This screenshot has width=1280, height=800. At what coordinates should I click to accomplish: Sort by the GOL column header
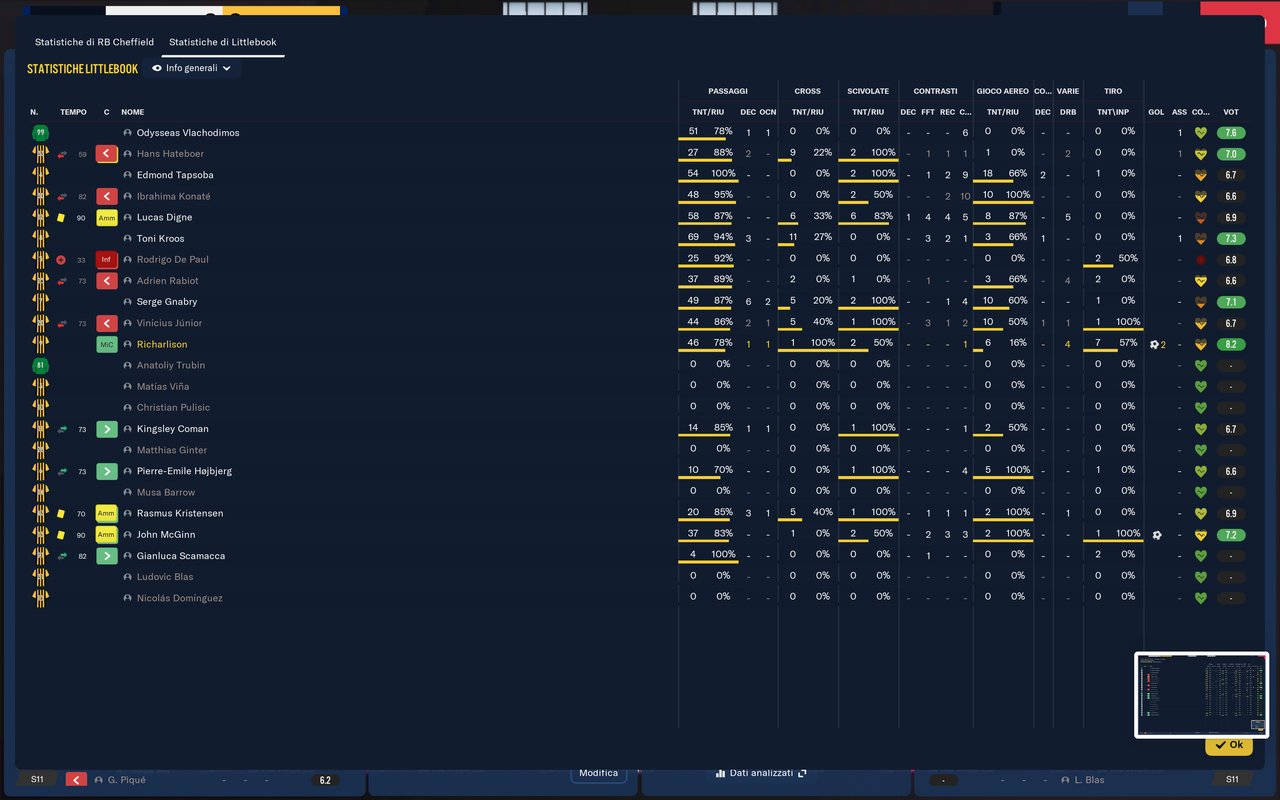coord(1156,112)
